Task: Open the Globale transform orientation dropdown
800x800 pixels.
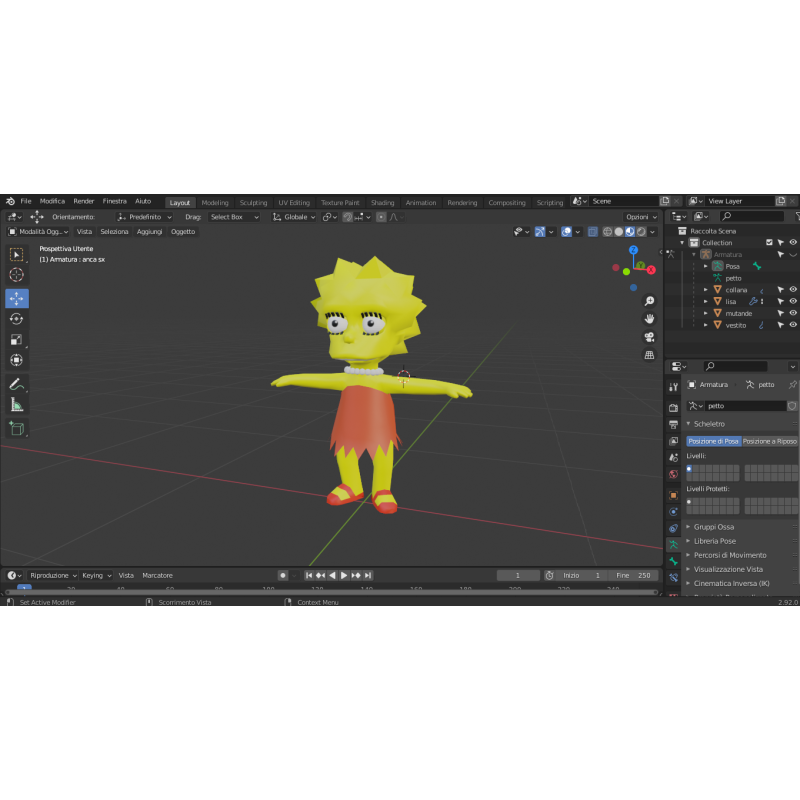Action: coord(294,217)
